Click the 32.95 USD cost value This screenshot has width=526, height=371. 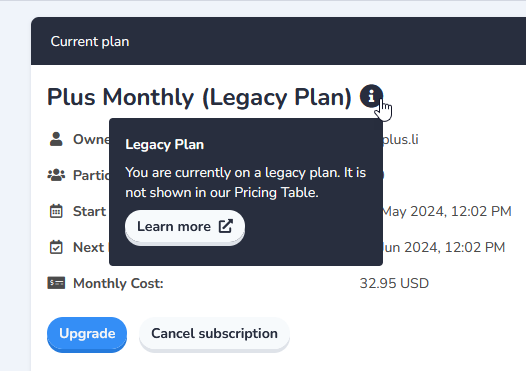click(394, 283)
